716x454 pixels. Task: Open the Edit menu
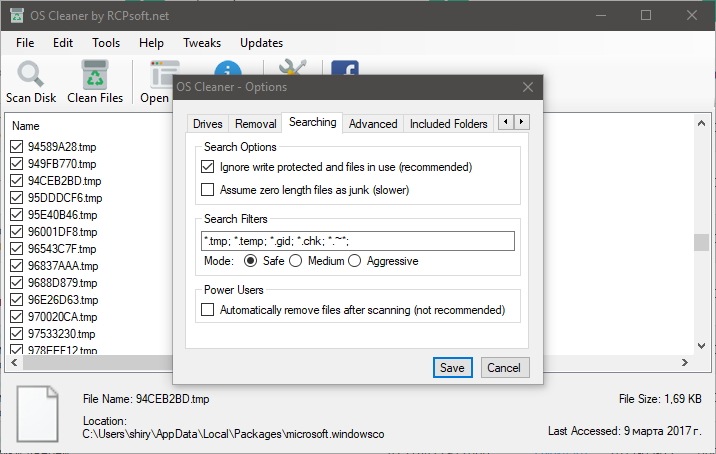(x=63, y=43)
